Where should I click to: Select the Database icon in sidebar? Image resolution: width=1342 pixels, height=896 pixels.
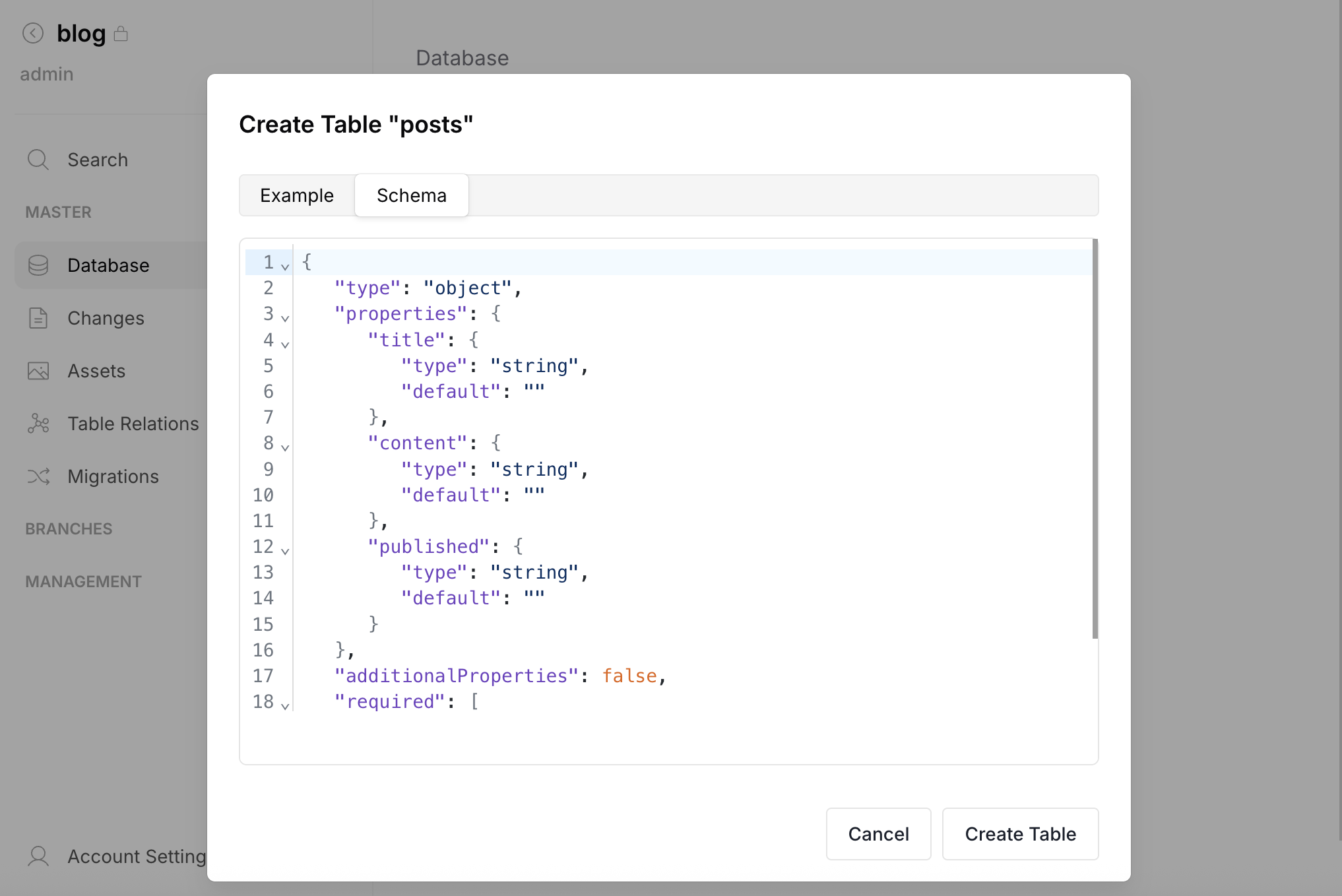click(x=38, y=265)
